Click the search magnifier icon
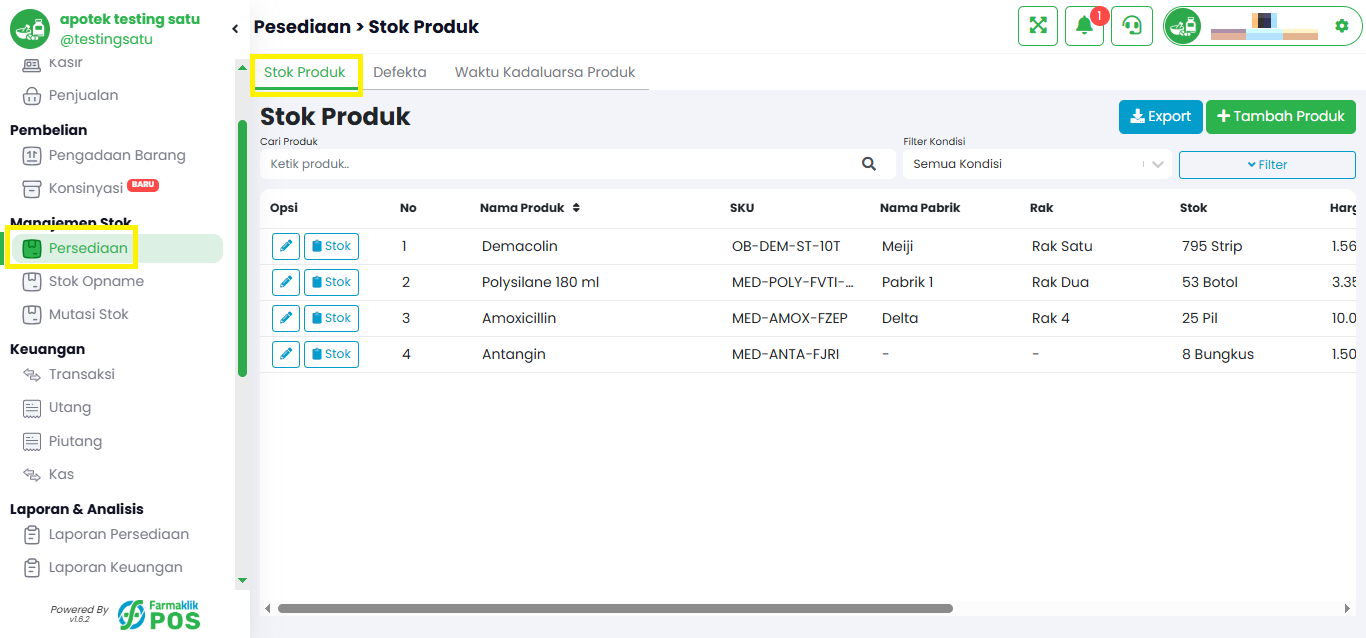 [x=869, y=164]
